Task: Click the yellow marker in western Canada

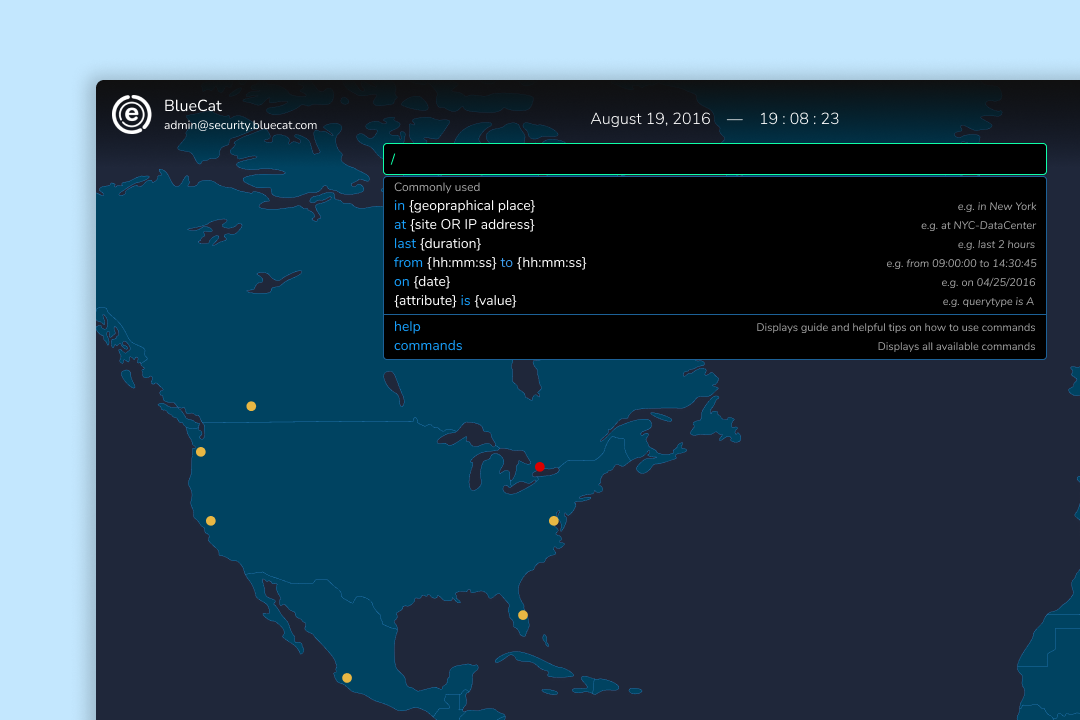Action: (x=251, y=407)
